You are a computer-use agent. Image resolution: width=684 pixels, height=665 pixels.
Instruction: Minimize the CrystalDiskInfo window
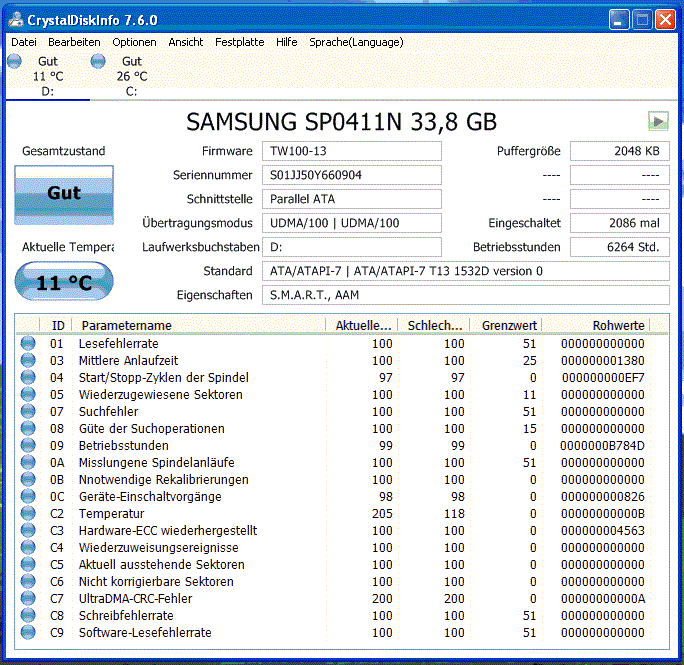coord(619,20)
